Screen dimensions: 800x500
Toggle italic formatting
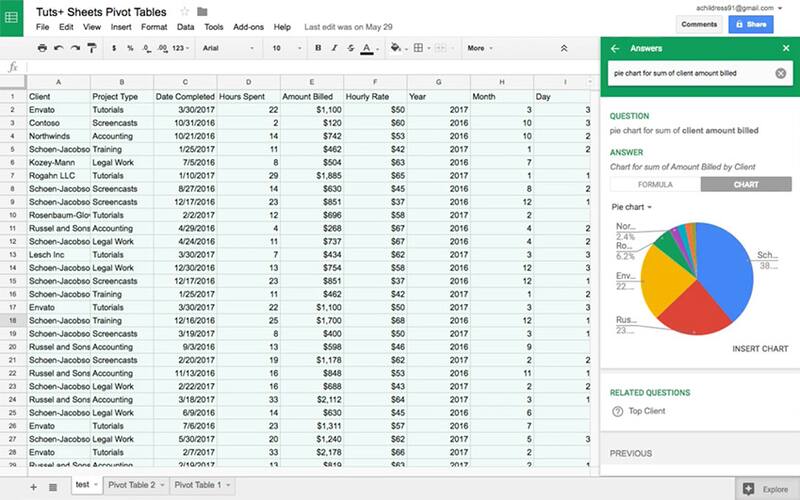tap(333, 47)
